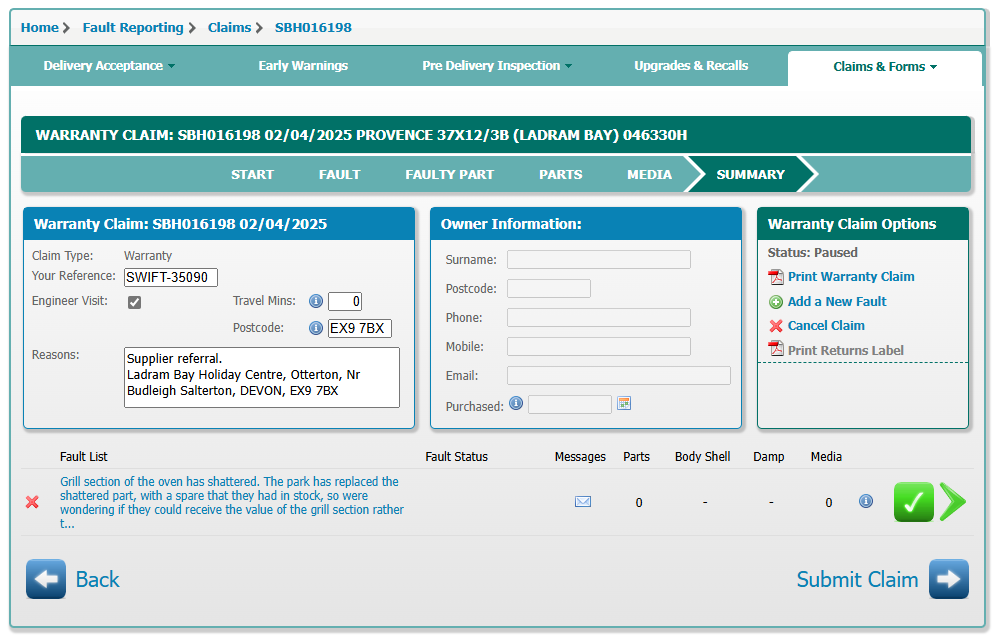
Task: Click the Print Warranty Claim link
Action: point(850,277)
